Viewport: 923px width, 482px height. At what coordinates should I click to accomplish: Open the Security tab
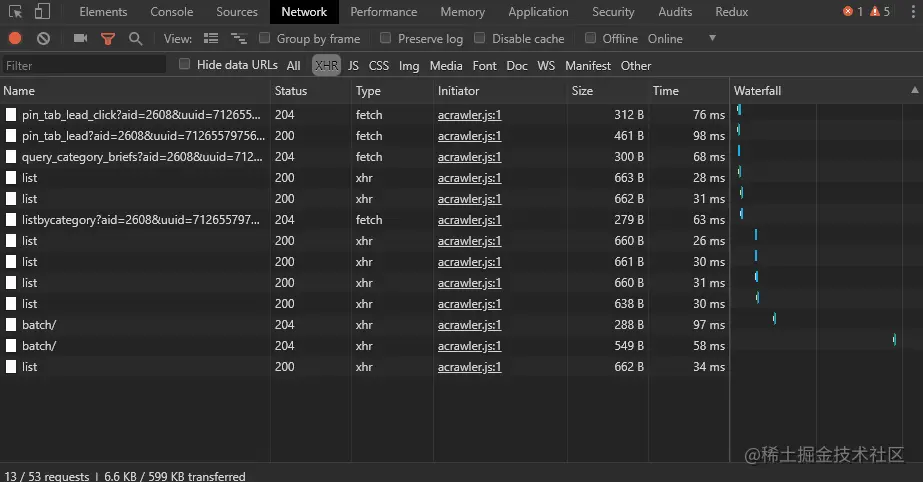pos(613,12)
